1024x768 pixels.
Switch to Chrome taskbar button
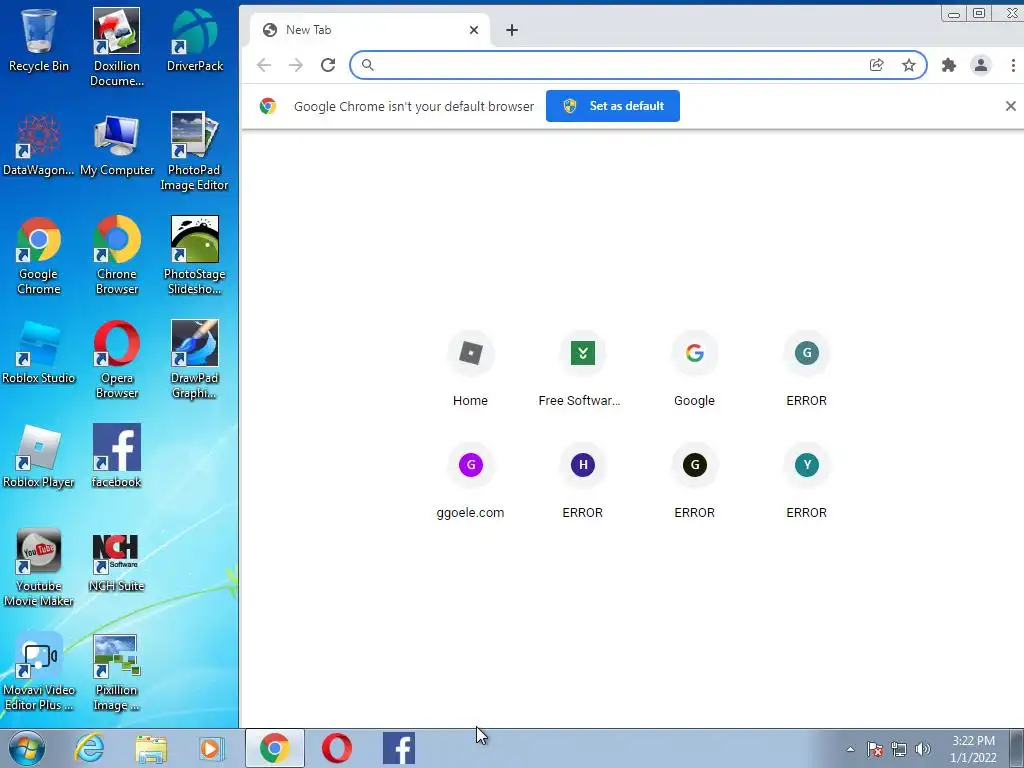[274, 748]
